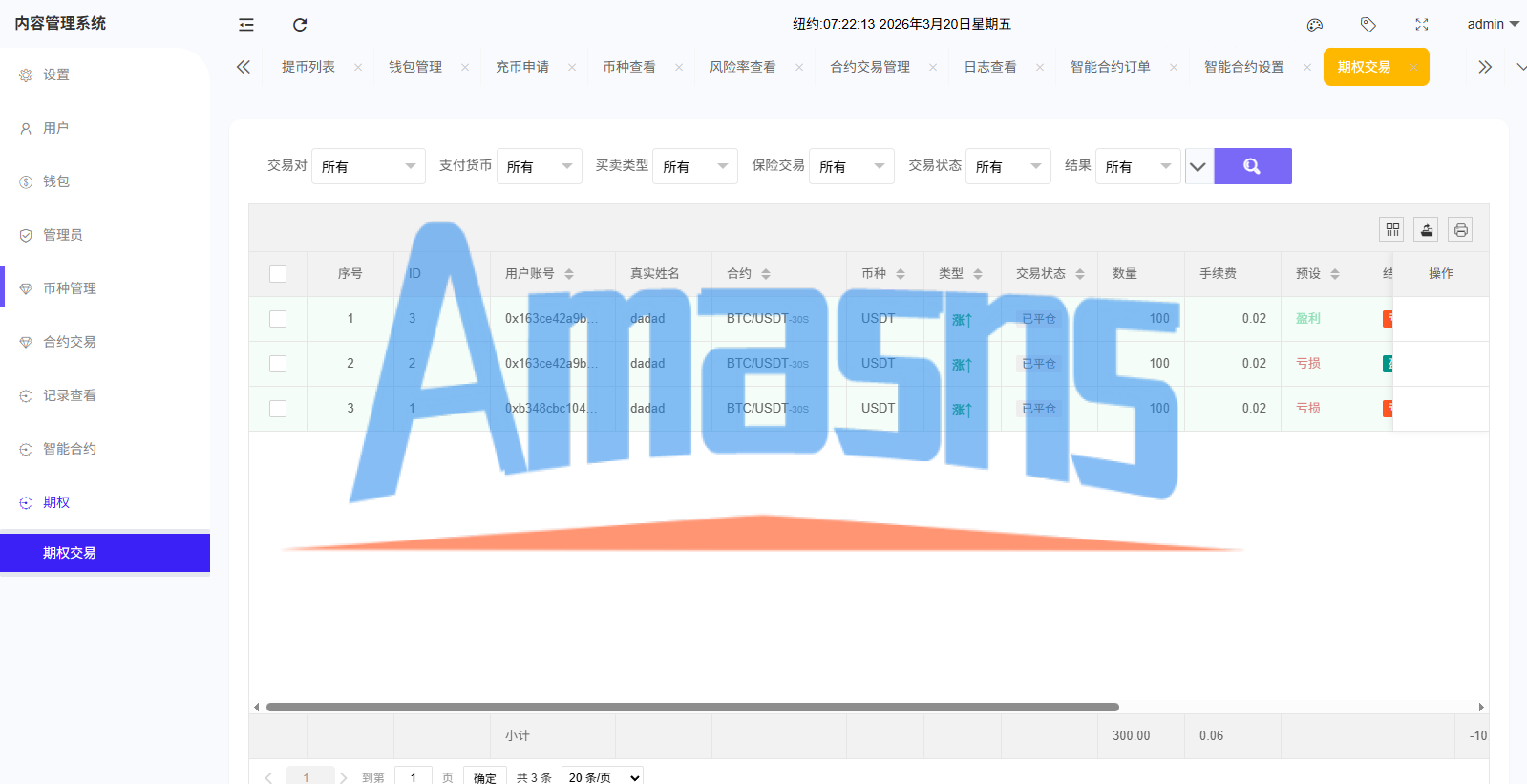Viewport: 1527px width, 784px height.
Task: Check the row 3 checkbox
Action: (x=278, y=409)
